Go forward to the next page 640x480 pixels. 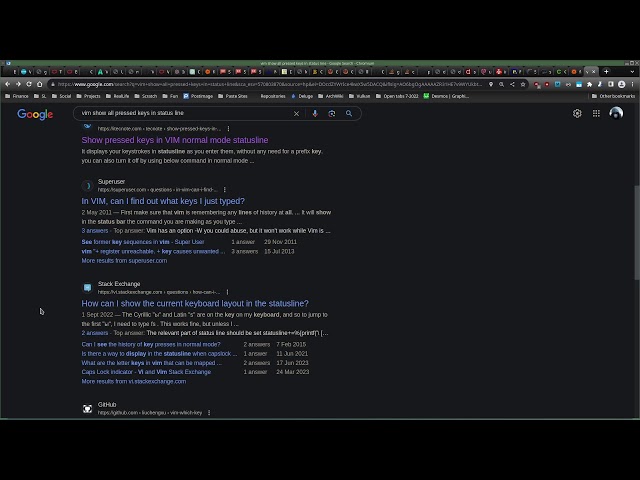pos(18,84)
